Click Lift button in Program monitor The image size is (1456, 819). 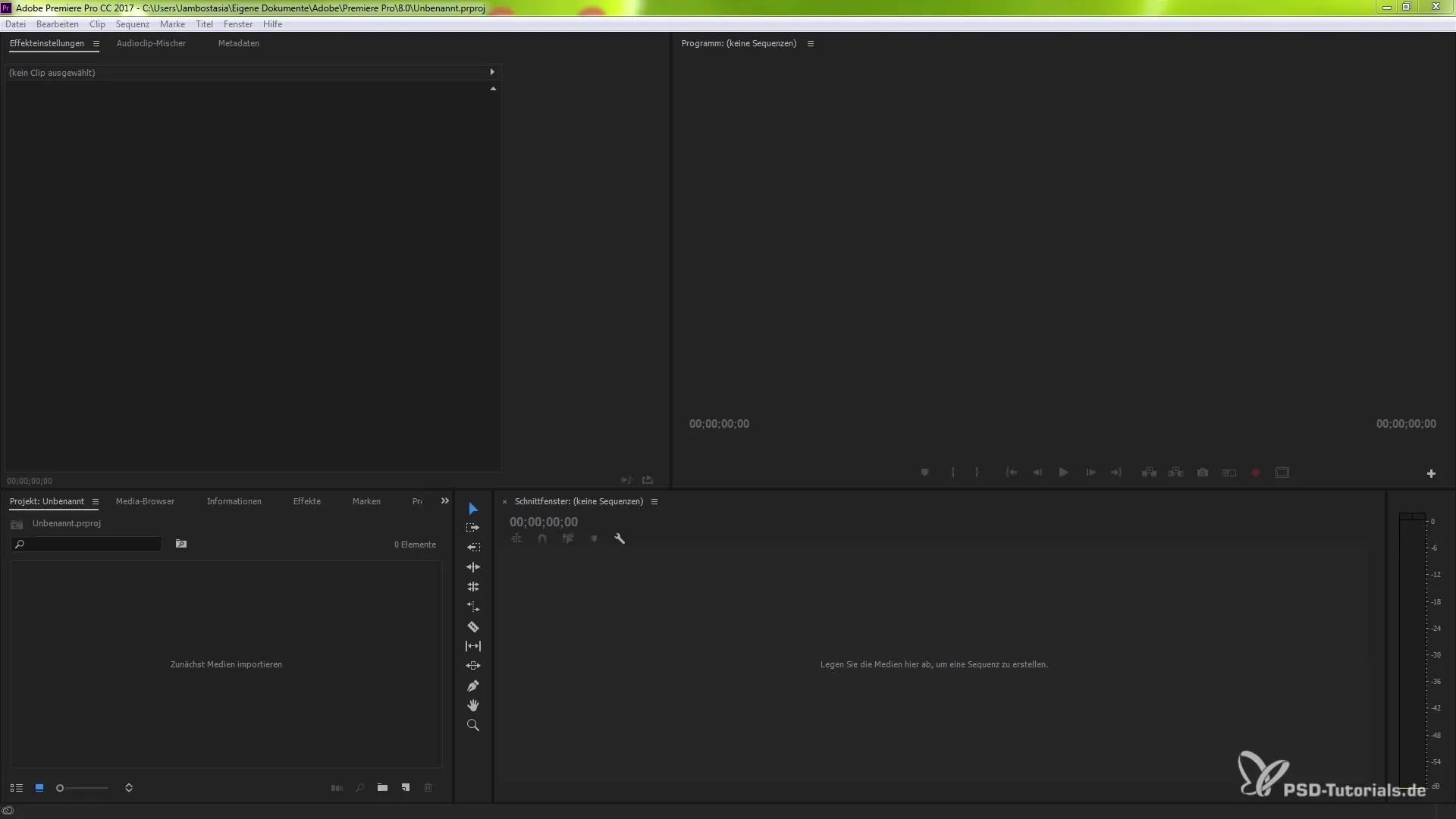pos(1150,472)
